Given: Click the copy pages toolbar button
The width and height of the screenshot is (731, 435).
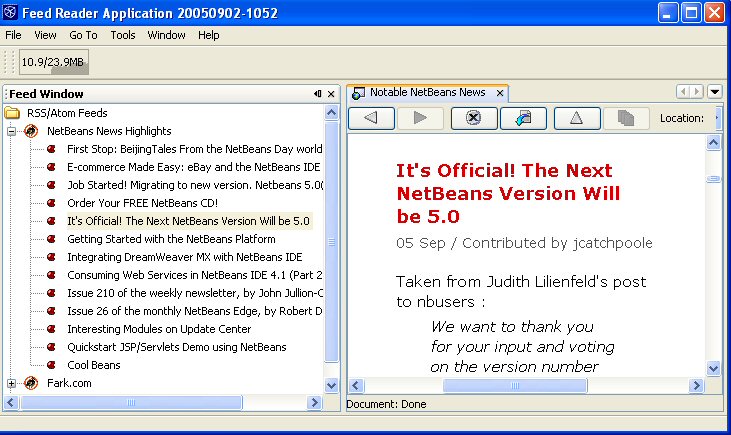Looking at the screenshot, I should click(626, 118).
